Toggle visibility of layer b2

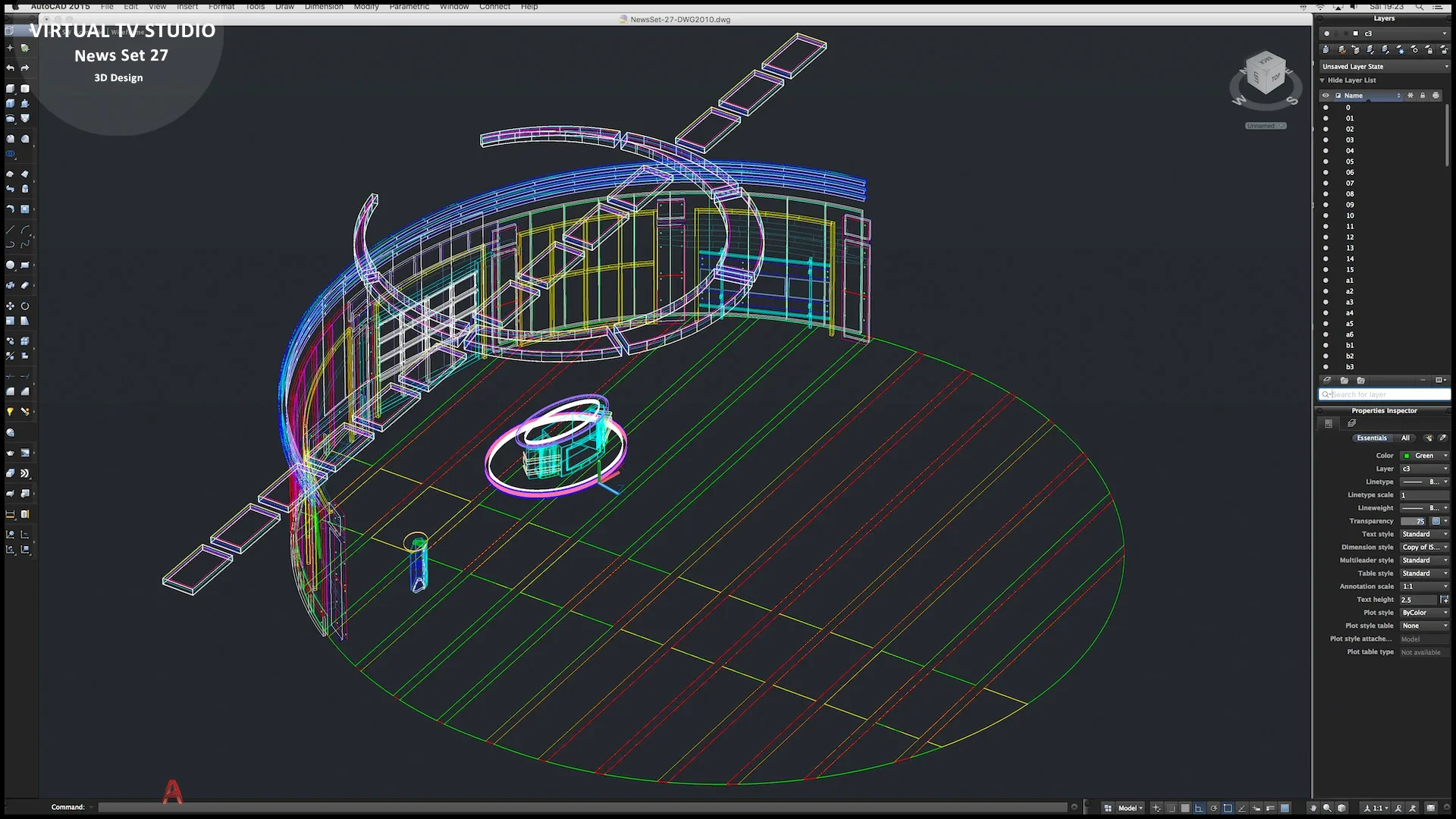click(1326, 356)
